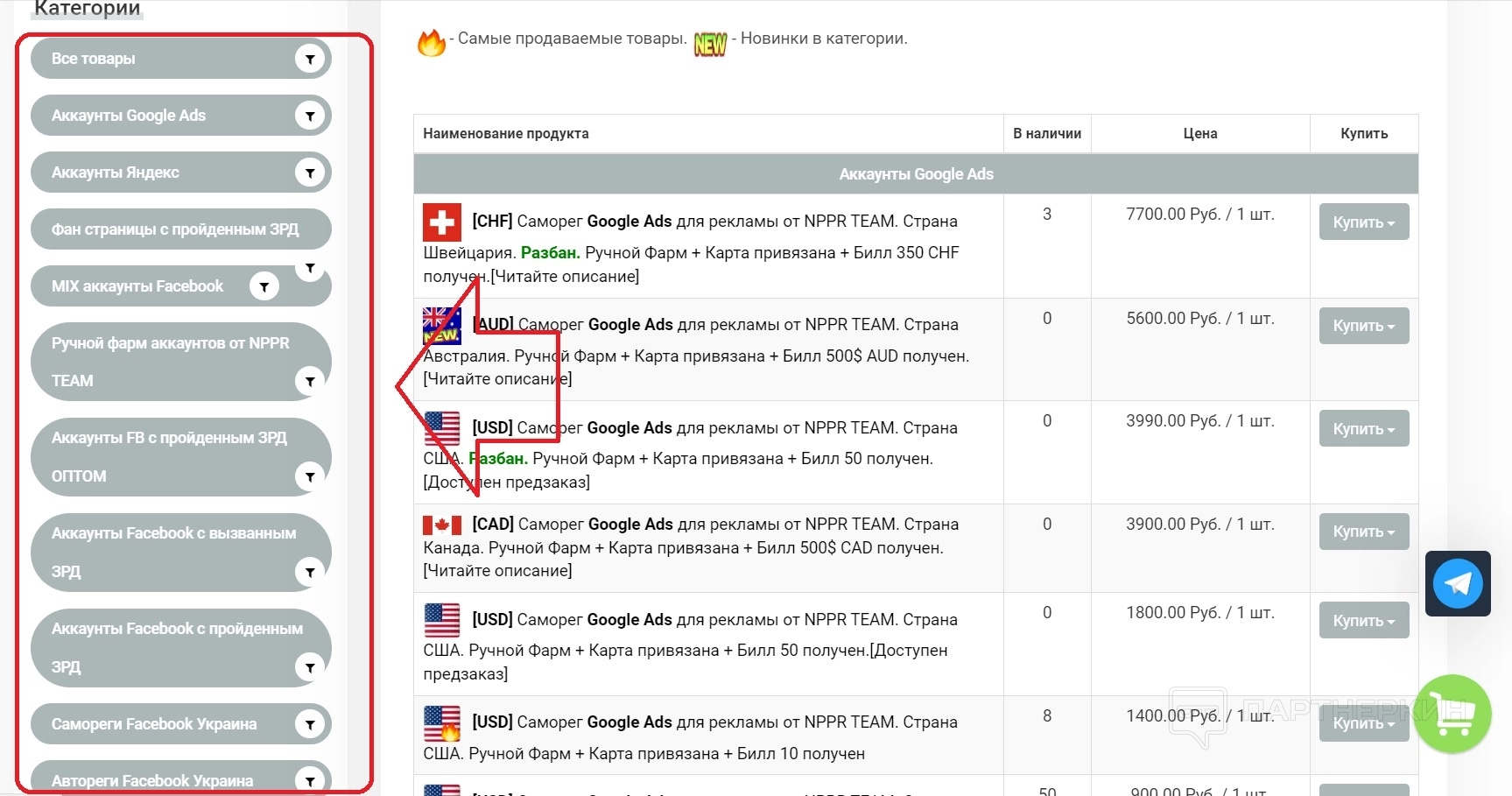
Task: Click the filter icon on Самореги Facebook Украина
Action: [309, 724]
